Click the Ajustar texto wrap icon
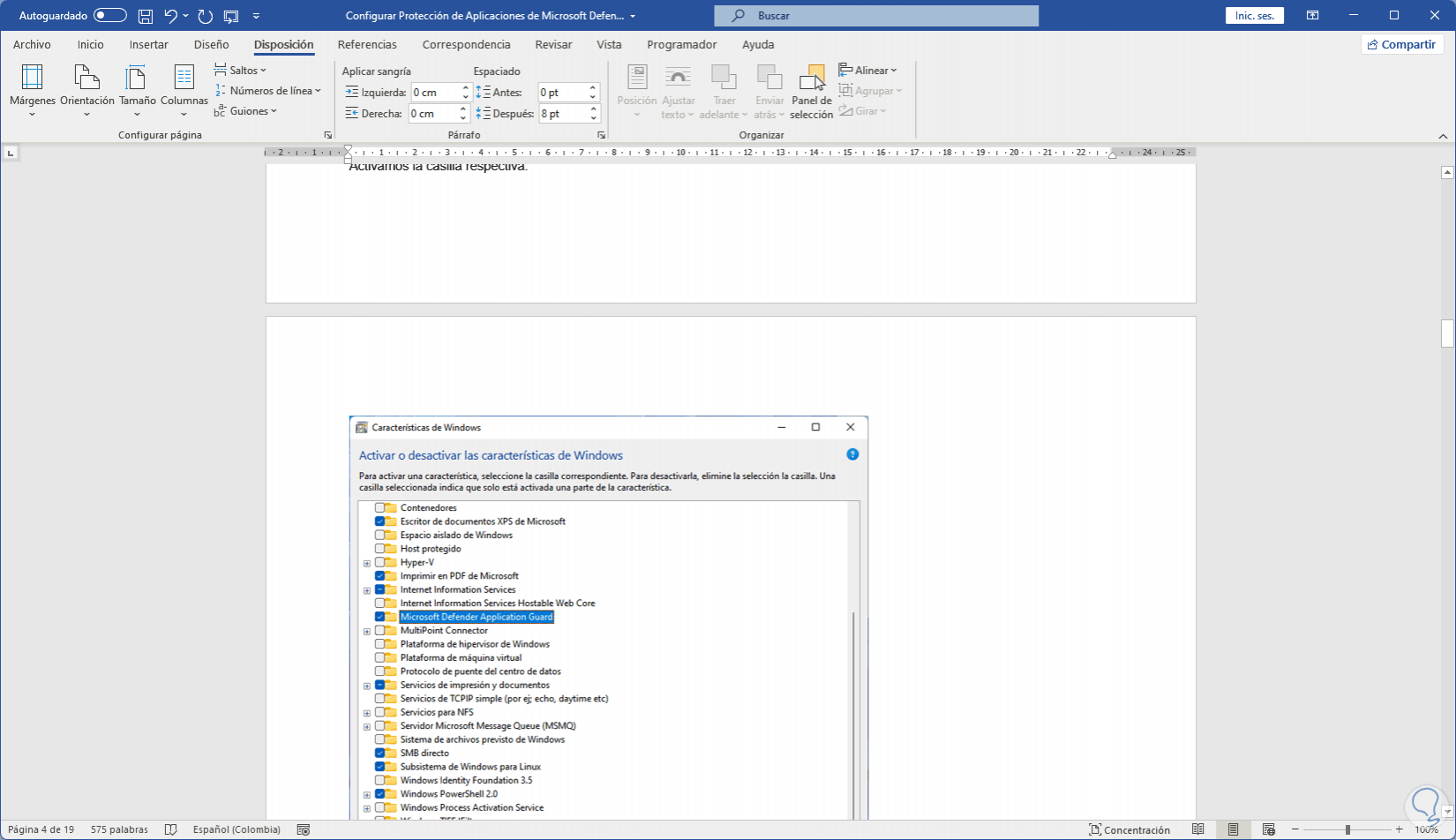 pyautogui.click(x=678, y=78)
